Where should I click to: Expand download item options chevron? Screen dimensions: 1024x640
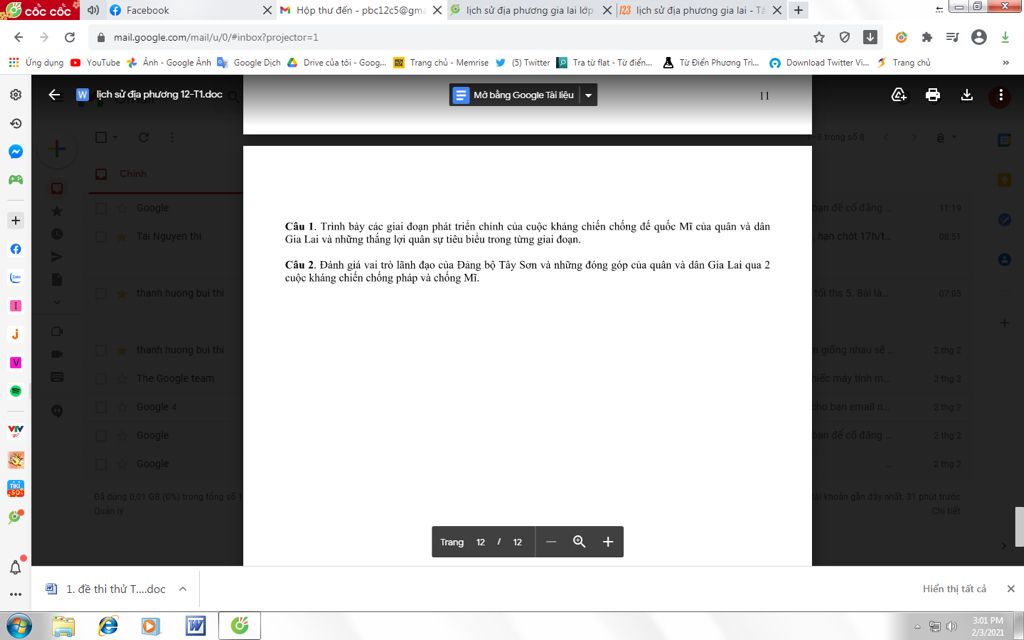(183, 588)
